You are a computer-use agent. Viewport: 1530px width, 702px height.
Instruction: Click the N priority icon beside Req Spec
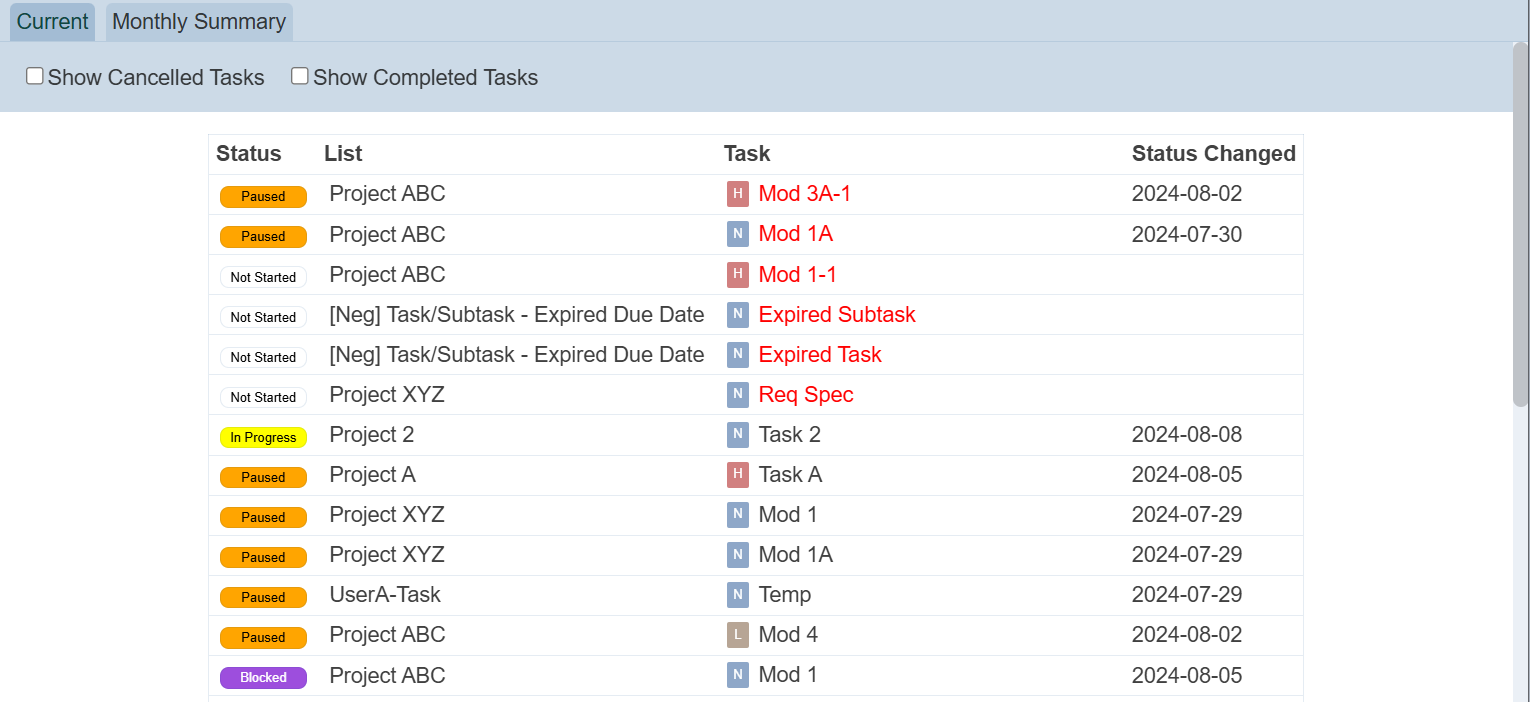tap(737, 395)
